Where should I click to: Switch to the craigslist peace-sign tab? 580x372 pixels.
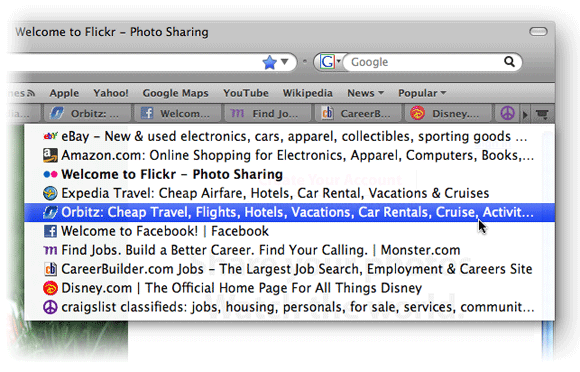pos(508,114)
